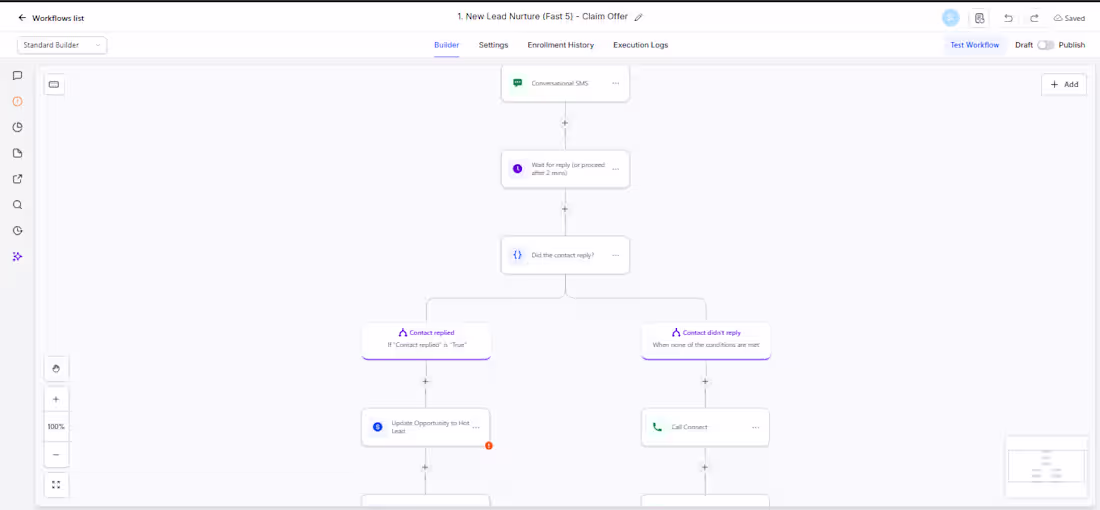Click the curly braces icon on the condition node
This screenshot has width=1100, height=510.
[518, 255]
